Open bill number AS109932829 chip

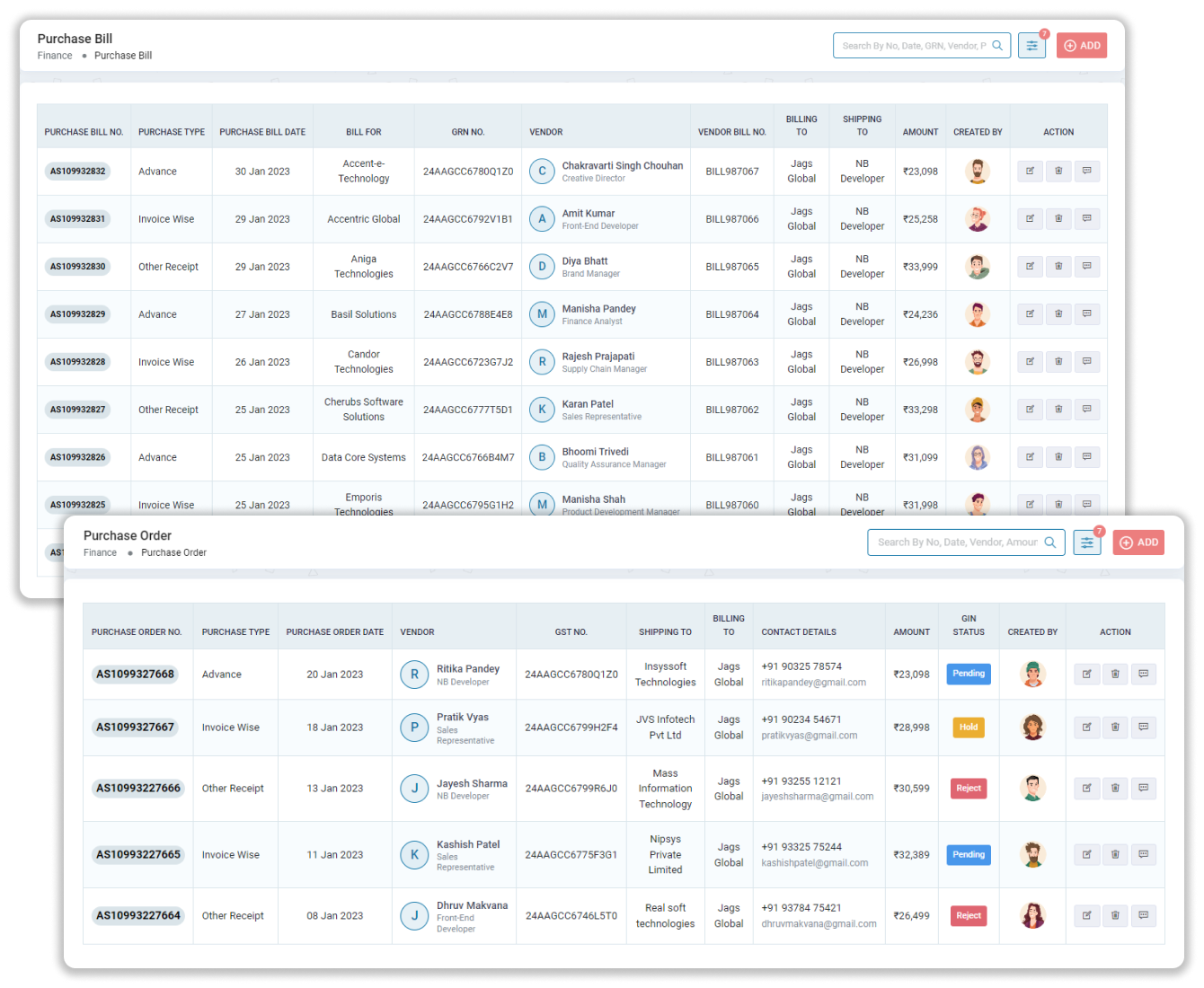[x=78, y=314]
